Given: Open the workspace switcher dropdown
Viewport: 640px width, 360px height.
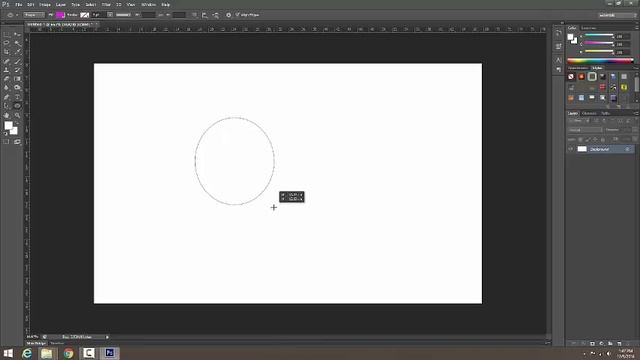Looking at the screenshot, I should coord(618,15).
